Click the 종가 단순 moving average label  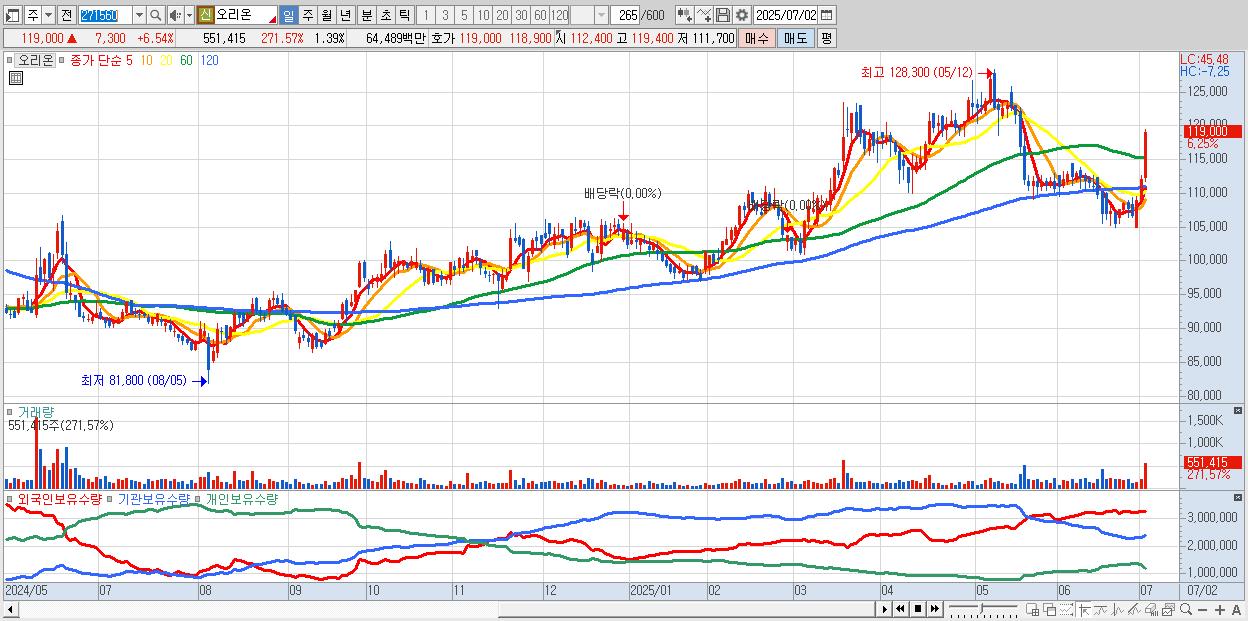(97, 60)
